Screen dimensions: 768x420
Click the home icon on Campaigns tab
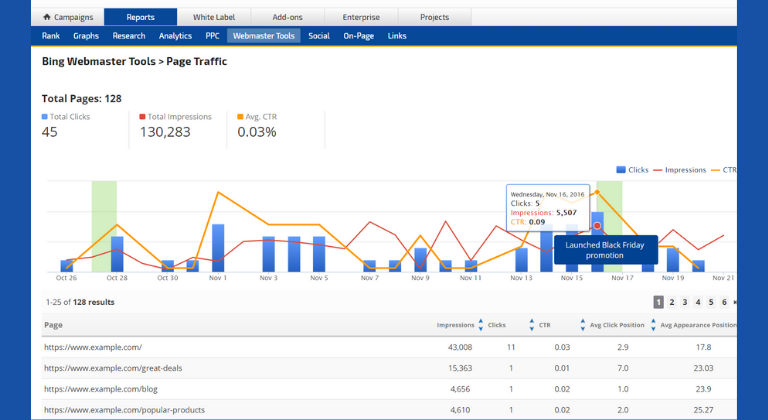46,17
